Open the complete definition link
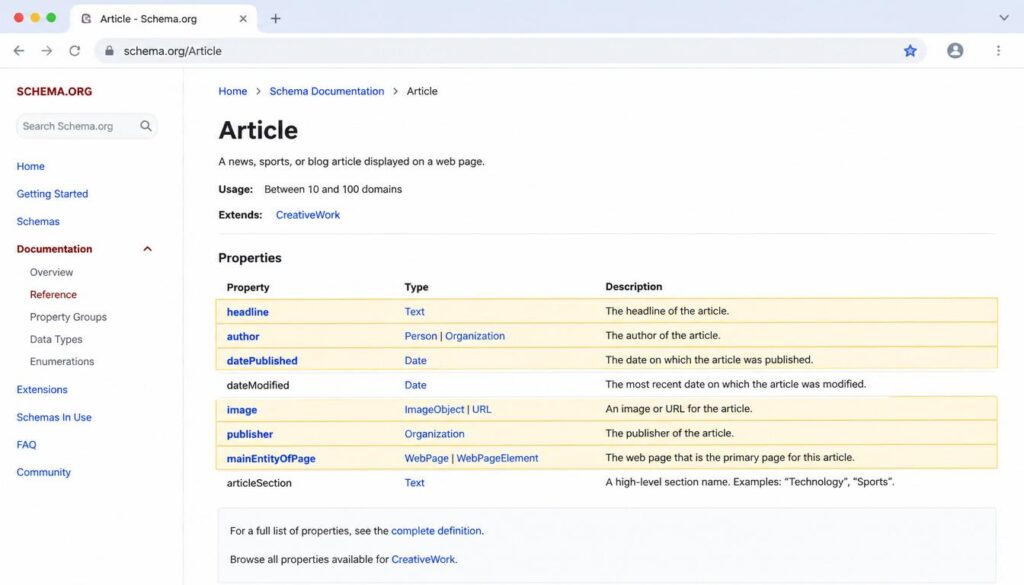Screen dimensions: 1024x585 [x=436, y=531]
